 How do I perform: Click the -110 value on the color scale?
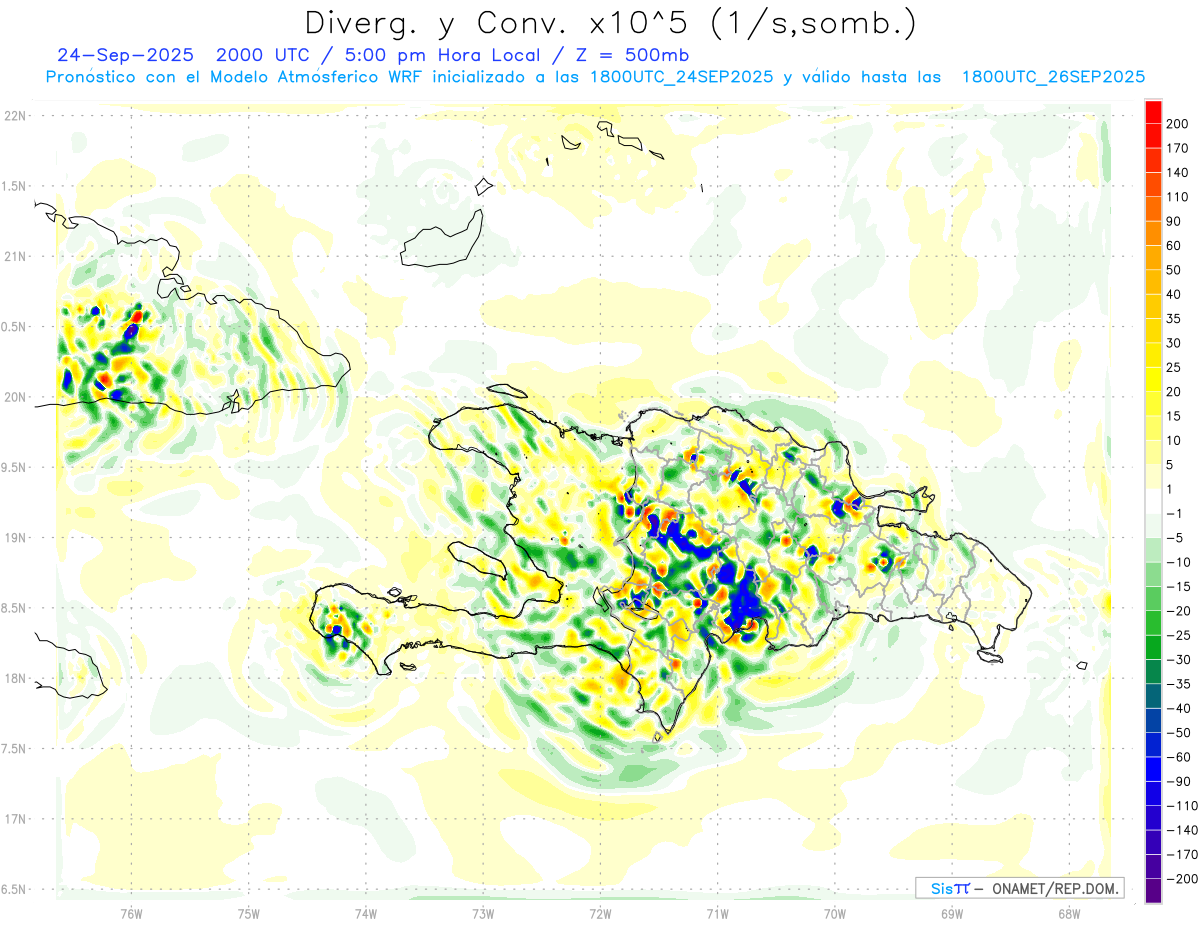[x=1181, y=805]
